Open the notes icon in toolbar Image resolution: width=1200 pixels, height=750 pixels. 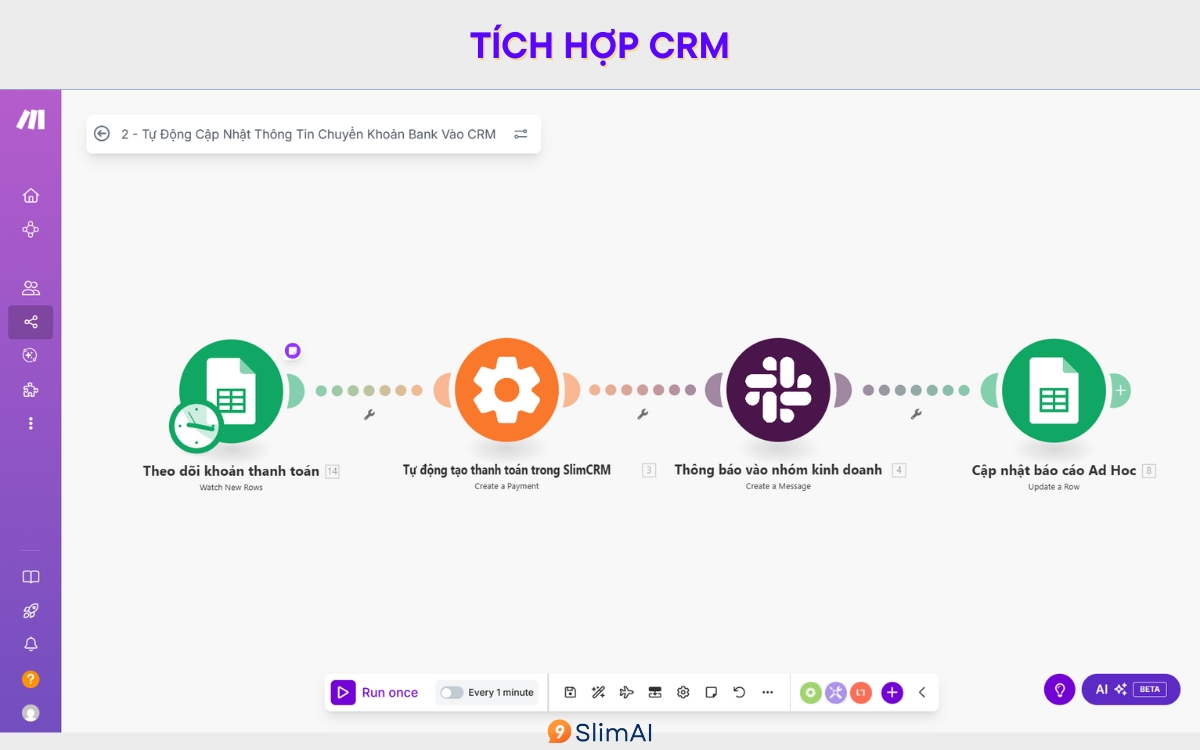coord(711,692)
